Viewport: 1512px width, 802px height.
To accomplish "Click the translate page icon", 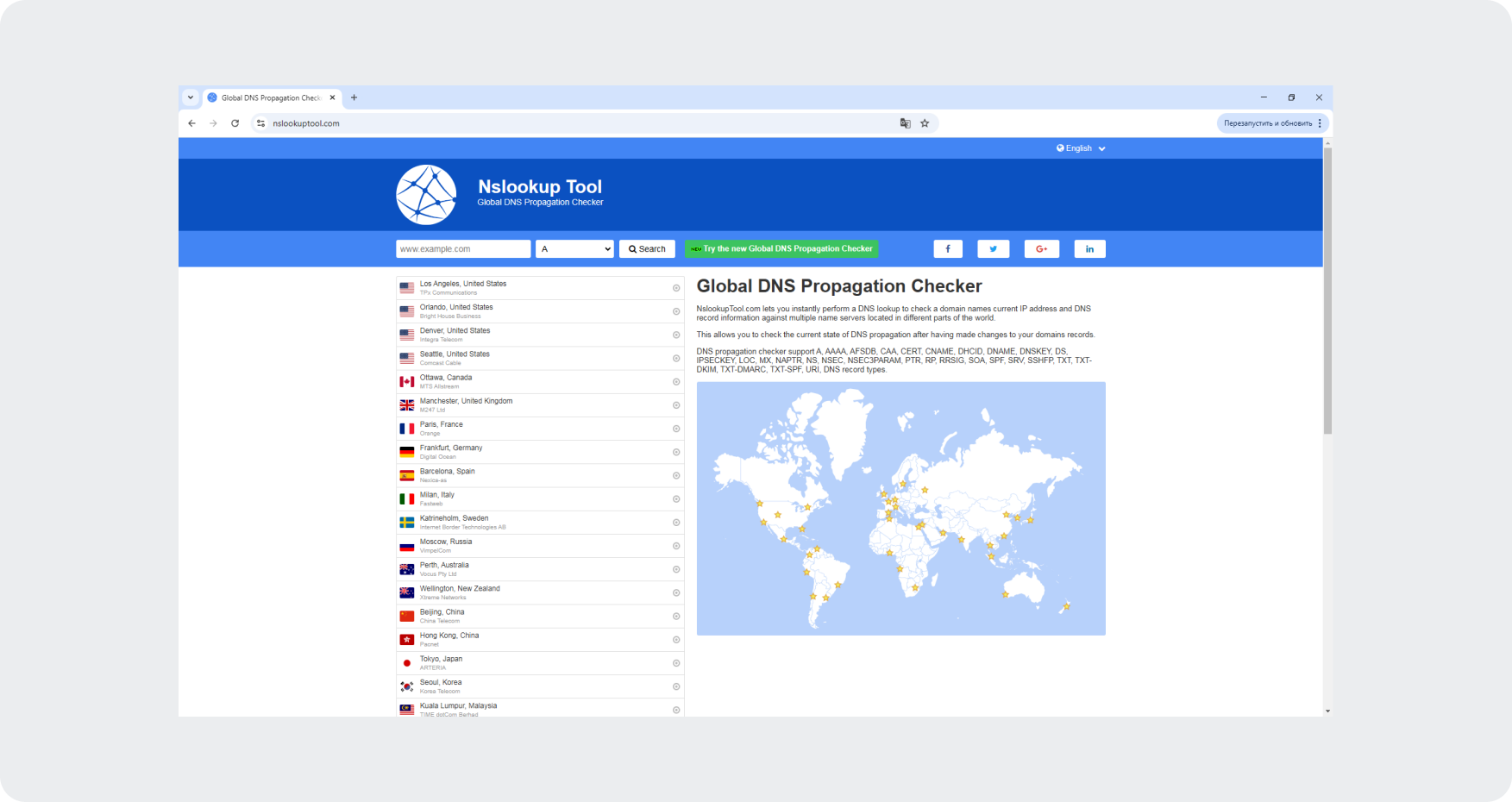I will [905, 123].
